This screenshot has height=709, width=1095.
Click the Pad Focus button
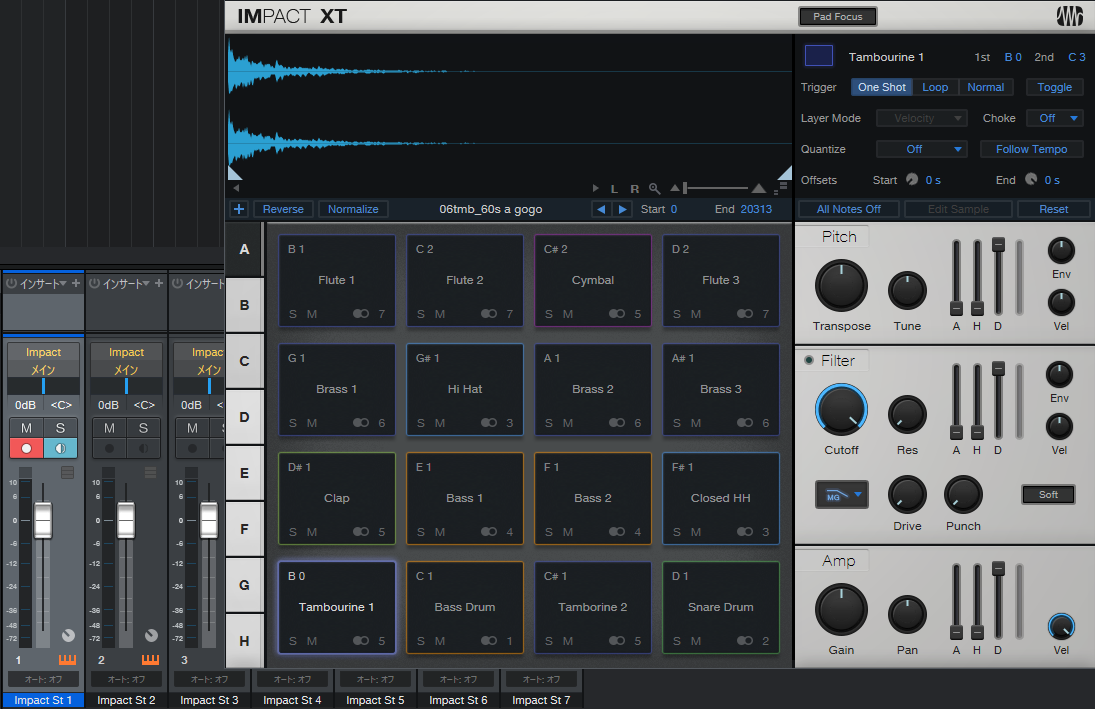pyautogui.click(x=837, y=16)
